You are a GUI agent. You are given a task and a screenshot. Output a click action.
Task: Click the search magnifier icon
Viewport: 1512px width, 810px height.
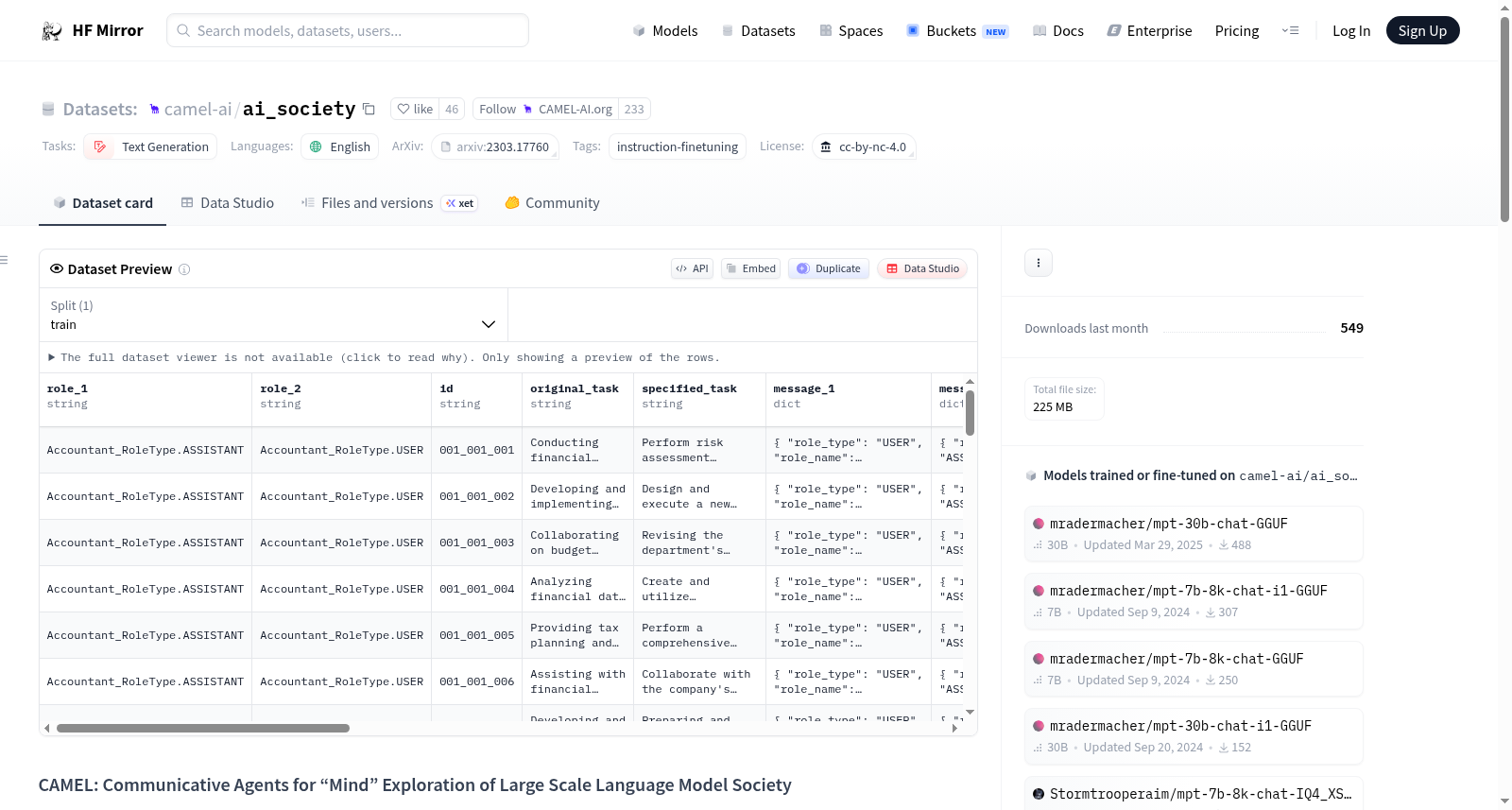coord(183,30)
